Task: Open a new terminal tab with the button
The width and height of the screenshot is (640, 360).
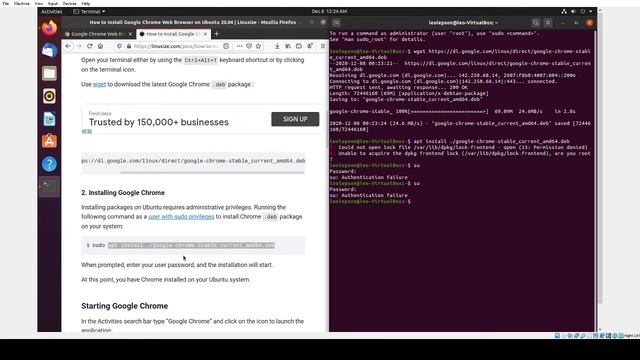Action: click(336, 22)
